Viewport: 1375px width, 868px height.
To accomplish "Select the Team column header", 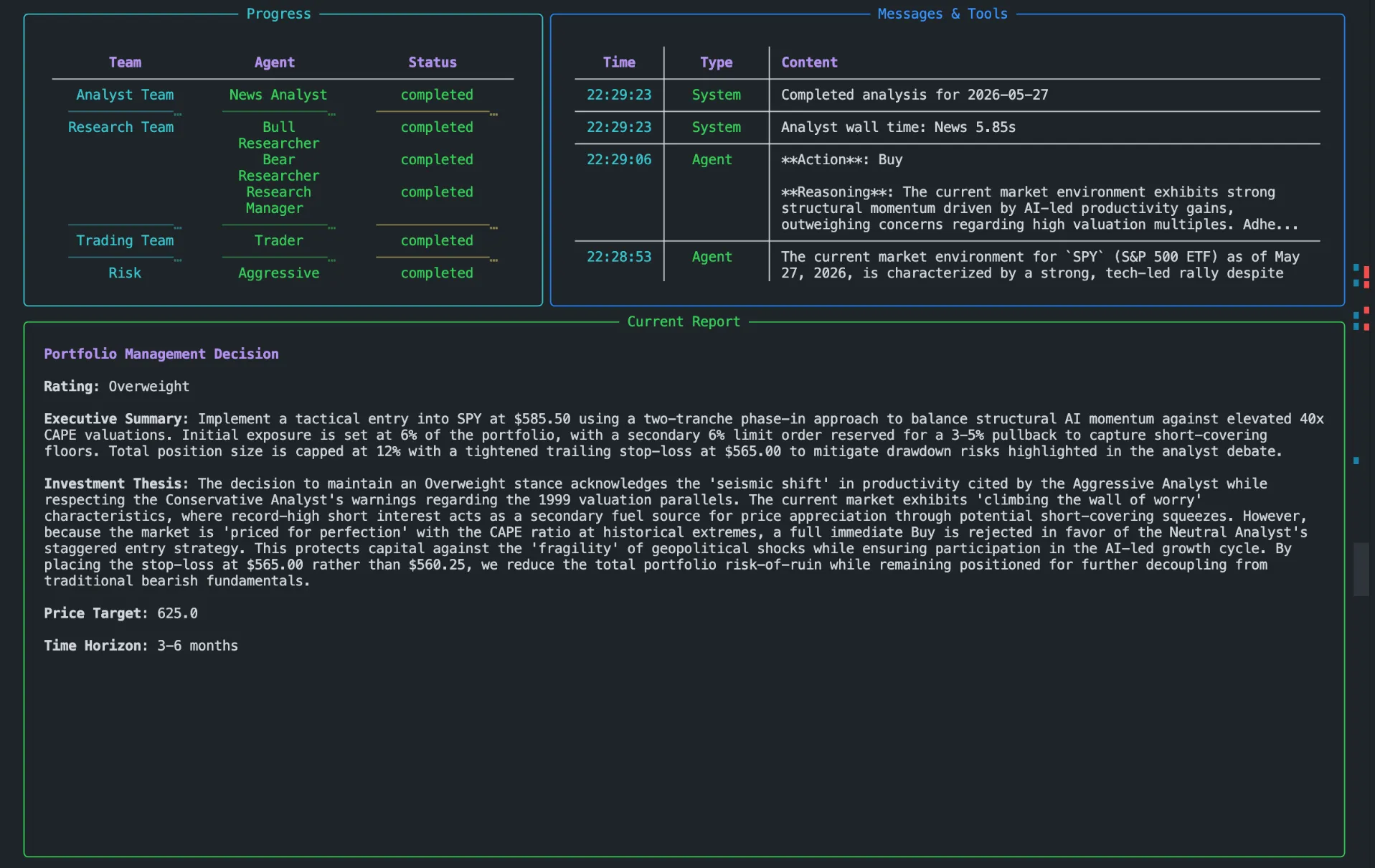I will click(125, 62).
